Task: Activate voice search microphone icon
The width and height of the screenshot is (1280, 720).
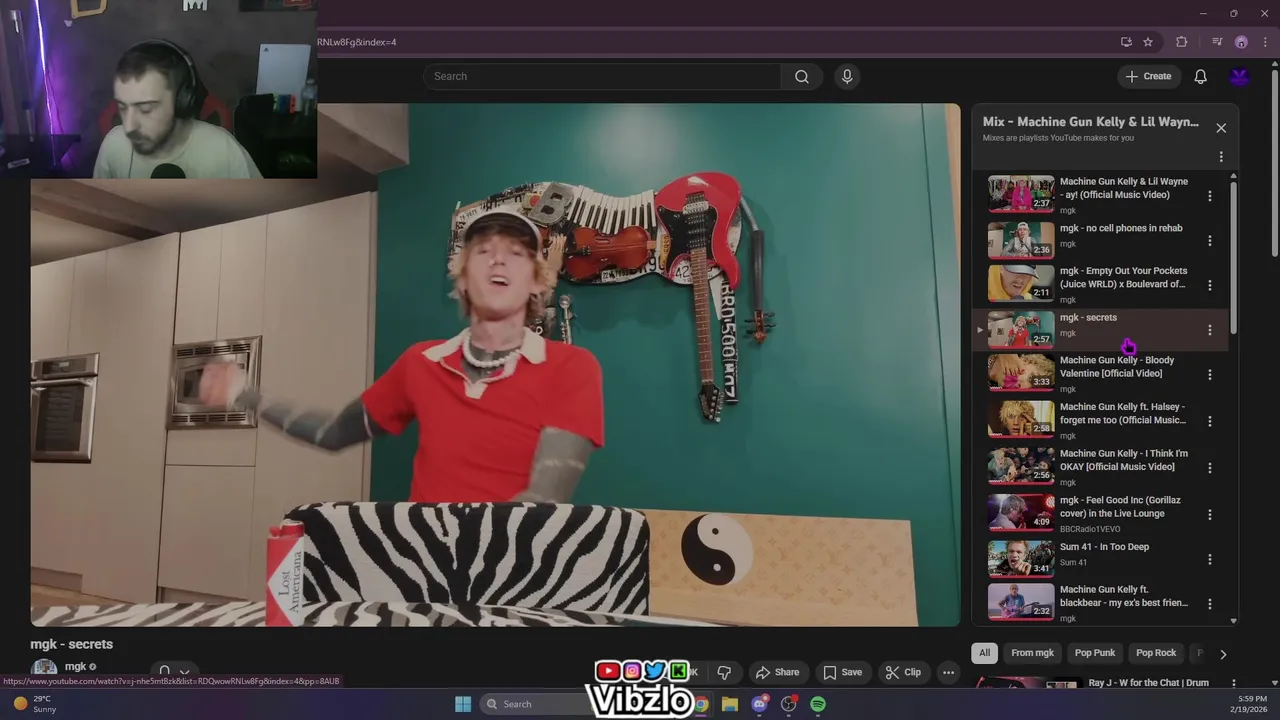Action: (847, 76)
